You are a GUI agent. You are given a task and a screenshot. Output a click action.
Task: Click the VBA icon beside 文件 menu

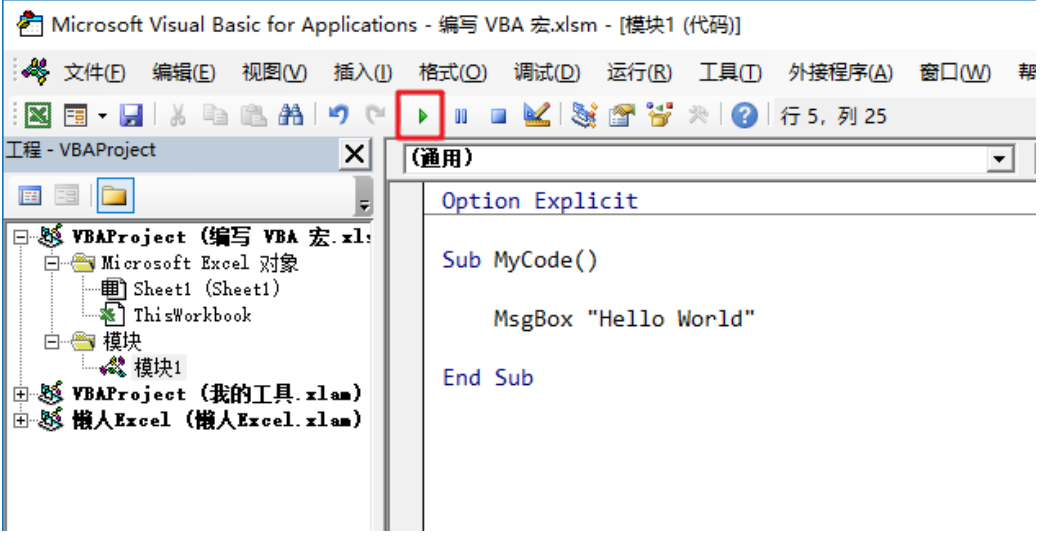point(35,71)
